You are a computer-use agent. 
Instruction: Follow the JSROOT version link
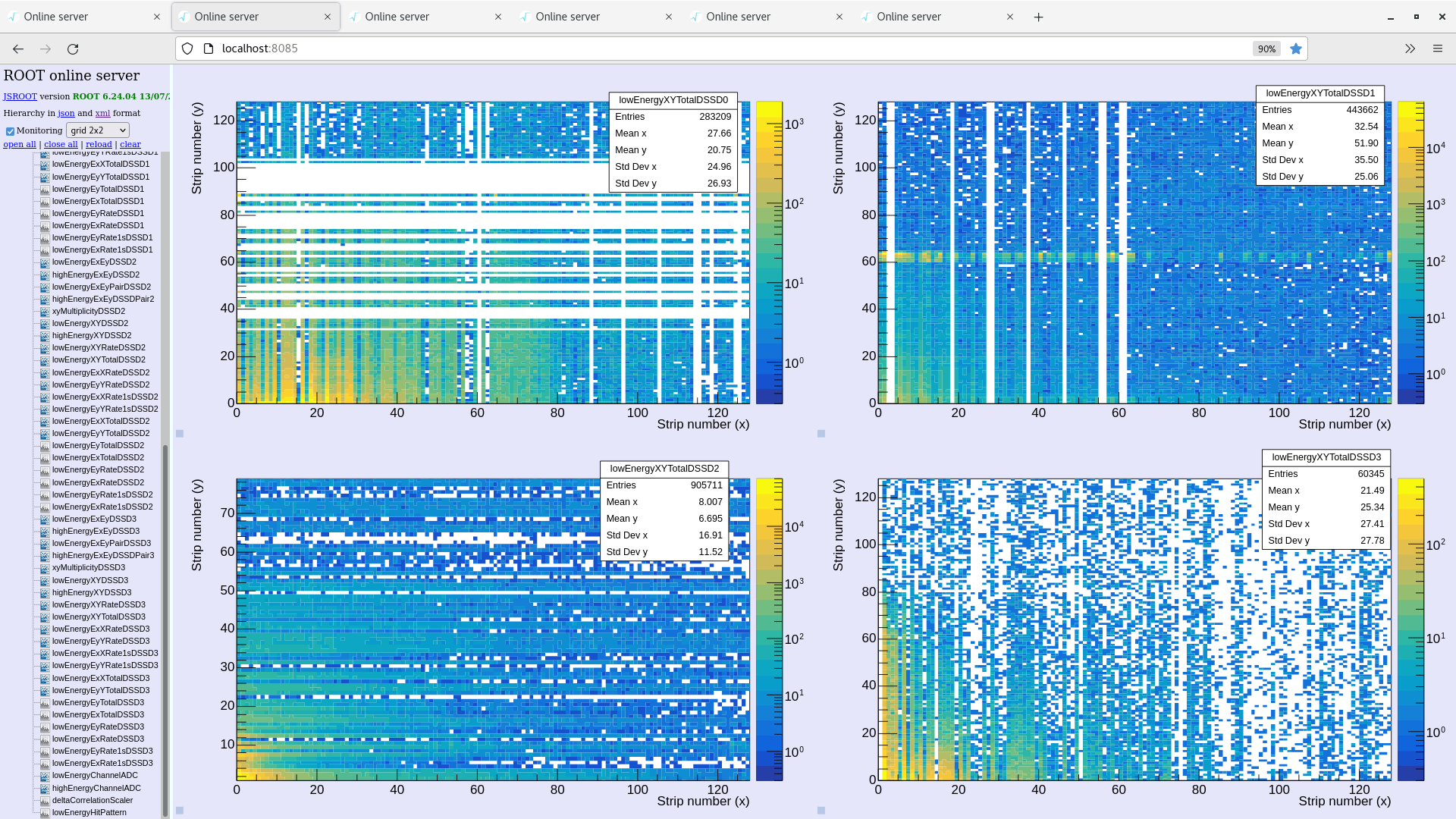point(20,96)
